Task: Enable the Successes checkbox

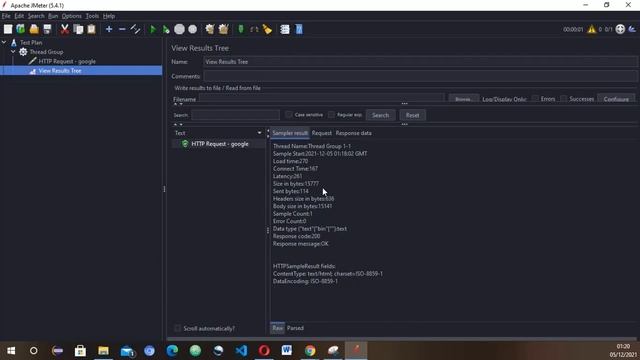Action: tap(563, 99)
